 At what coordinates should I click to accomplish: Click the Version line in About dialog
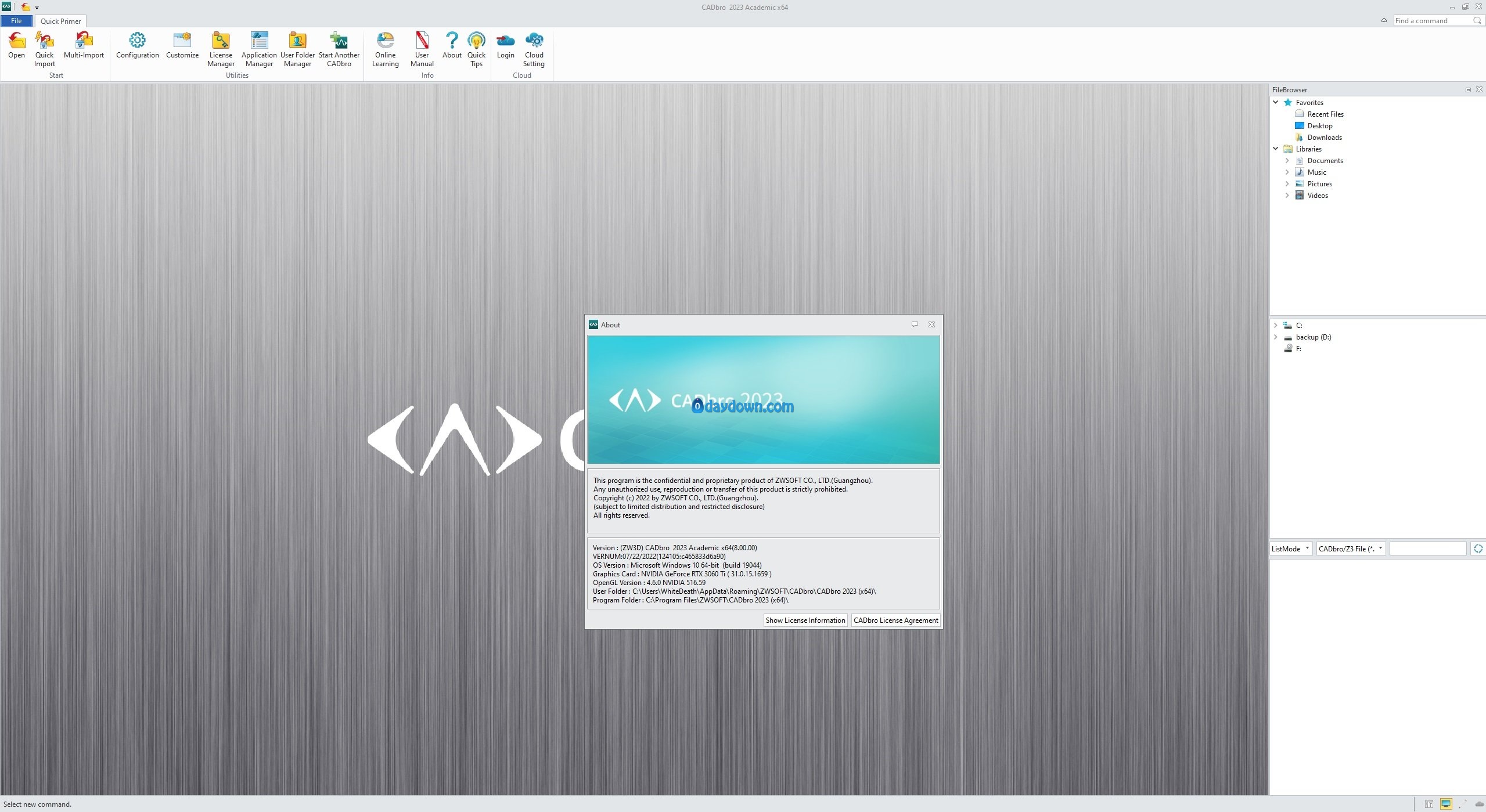click(x=675, y=547)
